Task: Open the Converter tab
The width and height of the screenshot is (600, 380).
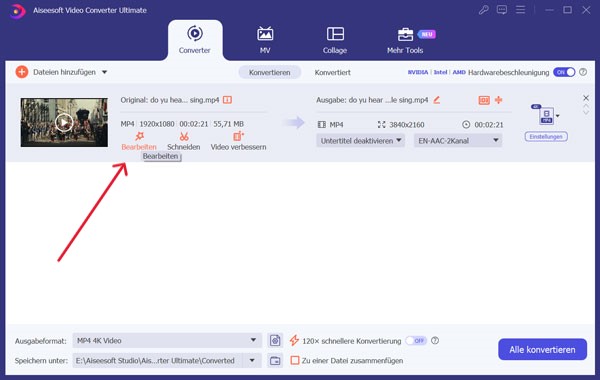Action: [x=195, y=40]
